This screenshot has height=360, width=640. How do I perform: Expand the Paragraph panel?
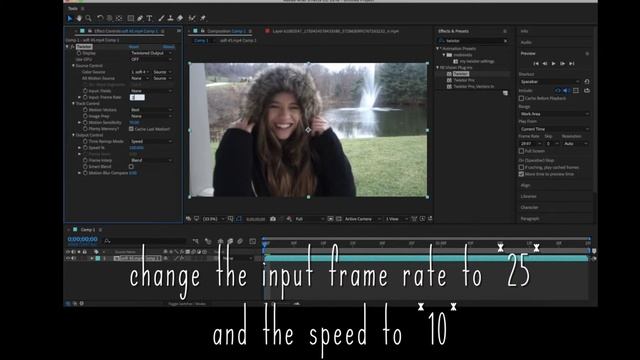[530, 219]
